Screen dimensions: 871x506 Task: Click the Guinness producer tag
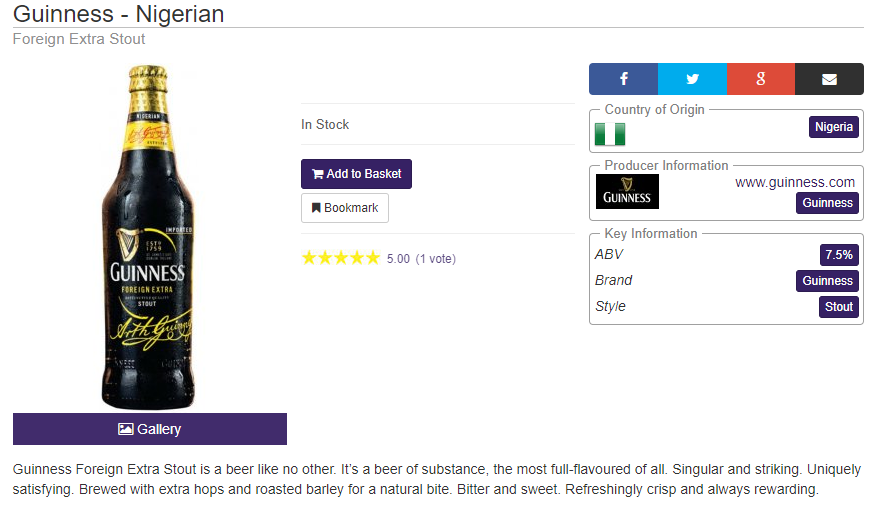(827, 203)
